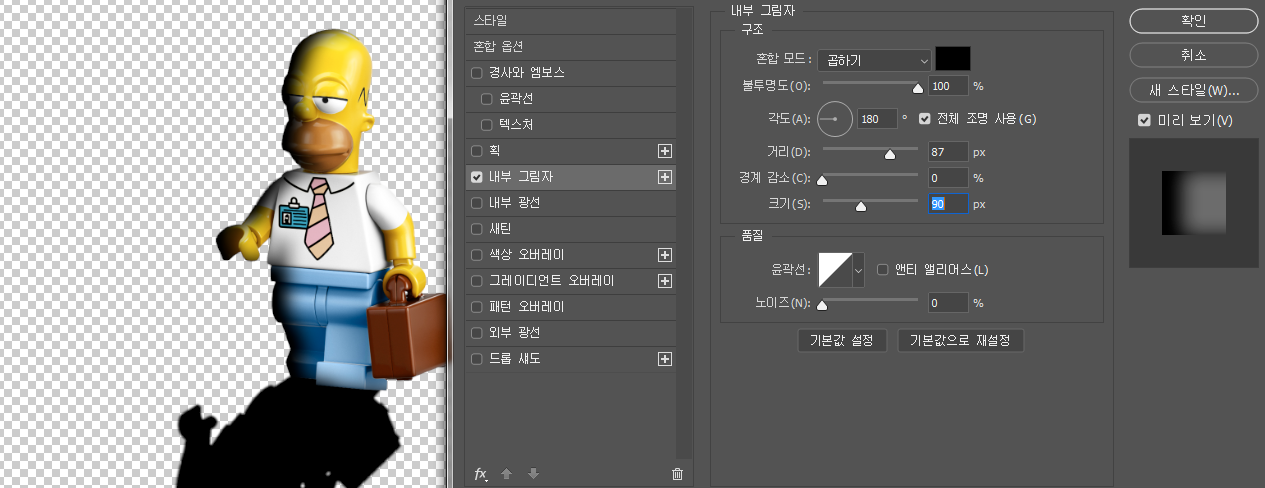Click the 취소 button
The image size is (1265, 488).
1194,55
